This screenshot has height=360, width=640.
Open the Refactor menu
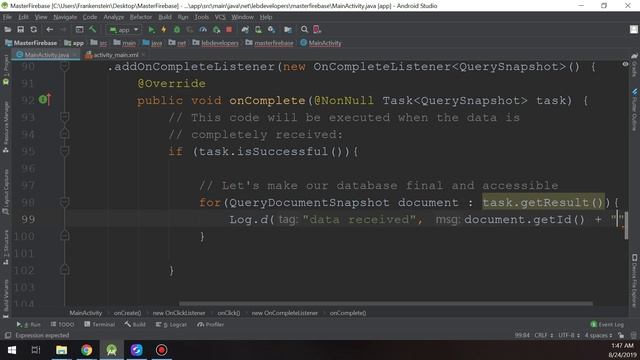tap(141, 17)
